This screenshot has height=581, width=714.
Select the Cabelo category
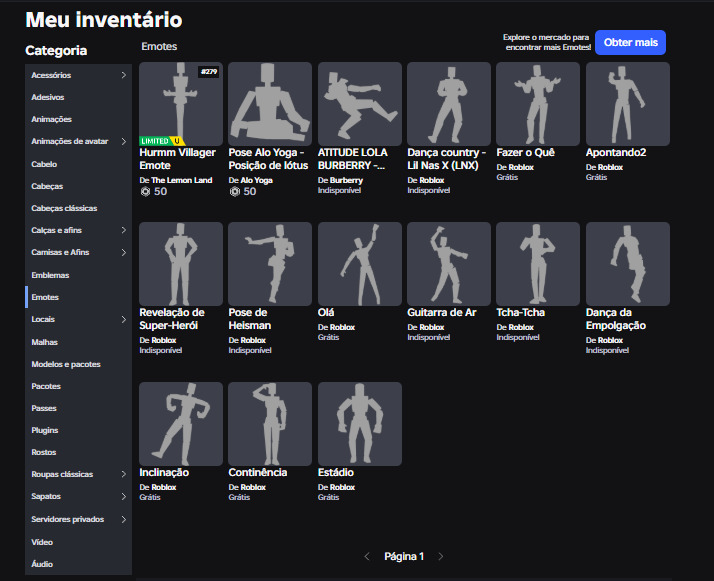45,163
